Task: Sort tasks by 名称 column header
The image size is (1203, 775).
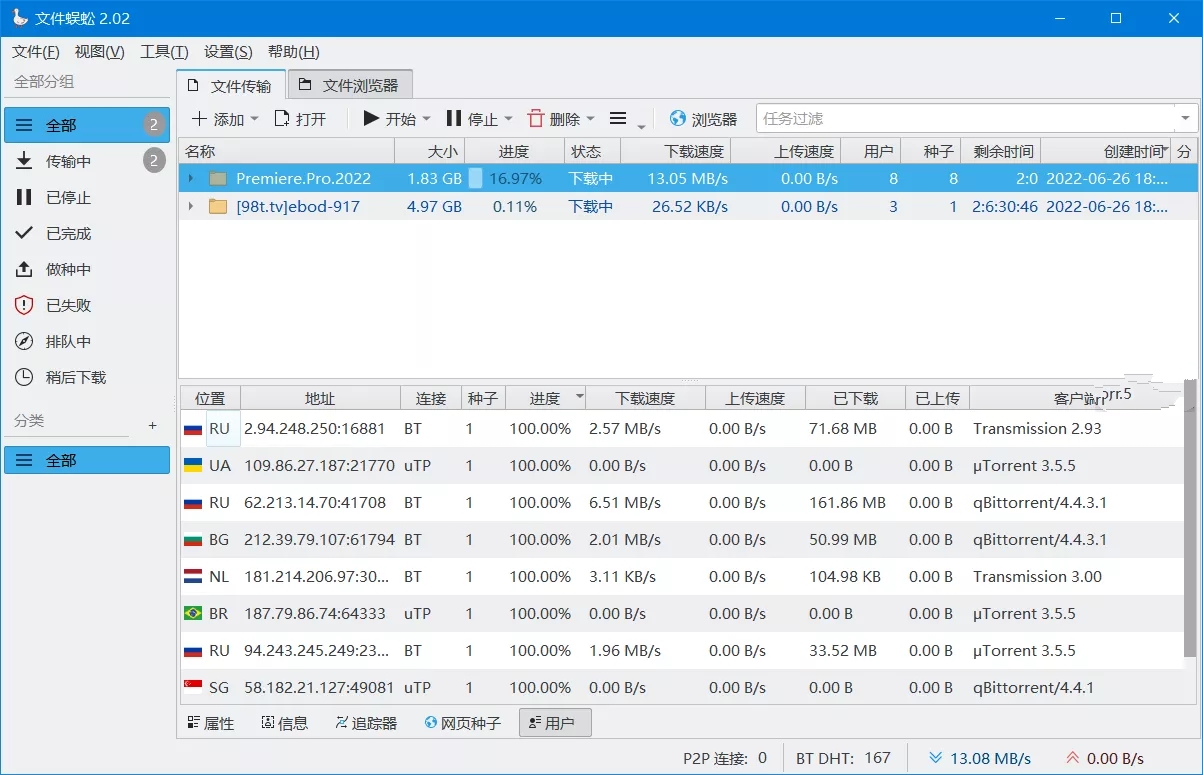Action: pos(287,151)
